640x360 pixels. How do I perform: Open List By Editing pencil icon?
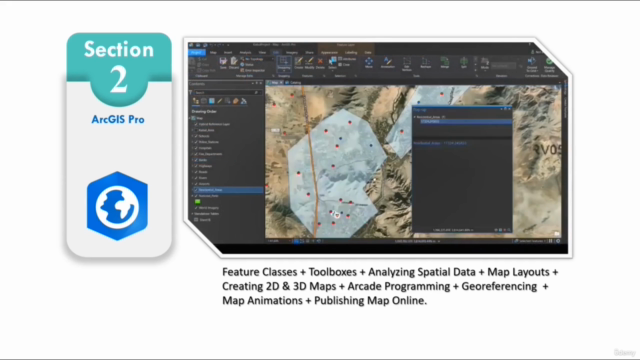coord(220,101)
